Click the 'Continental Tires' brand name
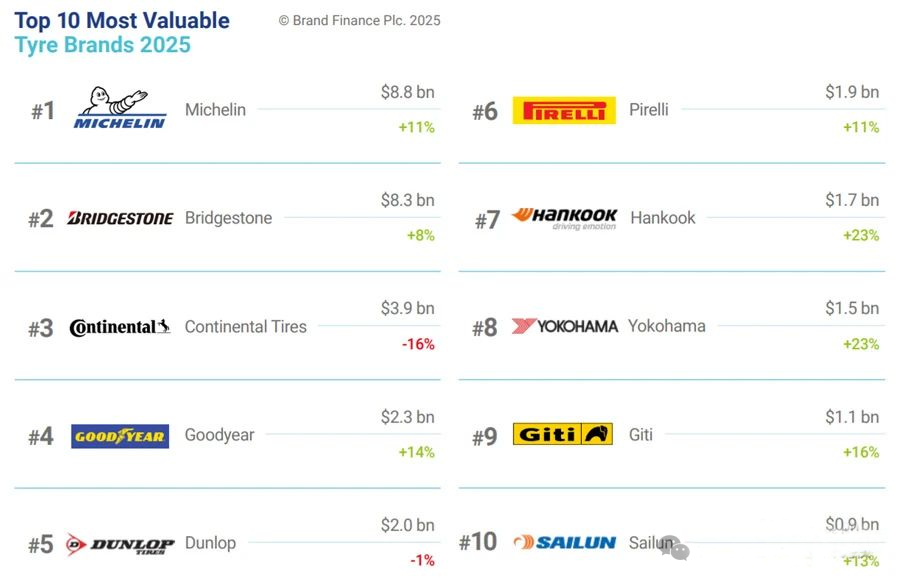 [246, 327]
